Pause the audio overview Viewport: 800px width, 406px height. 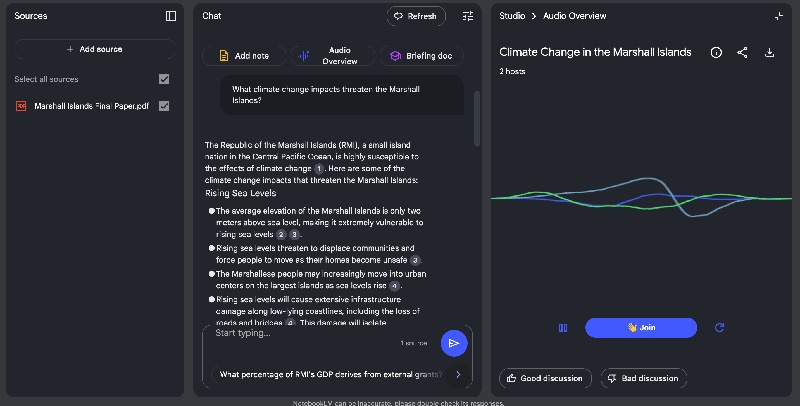(563, 327)
